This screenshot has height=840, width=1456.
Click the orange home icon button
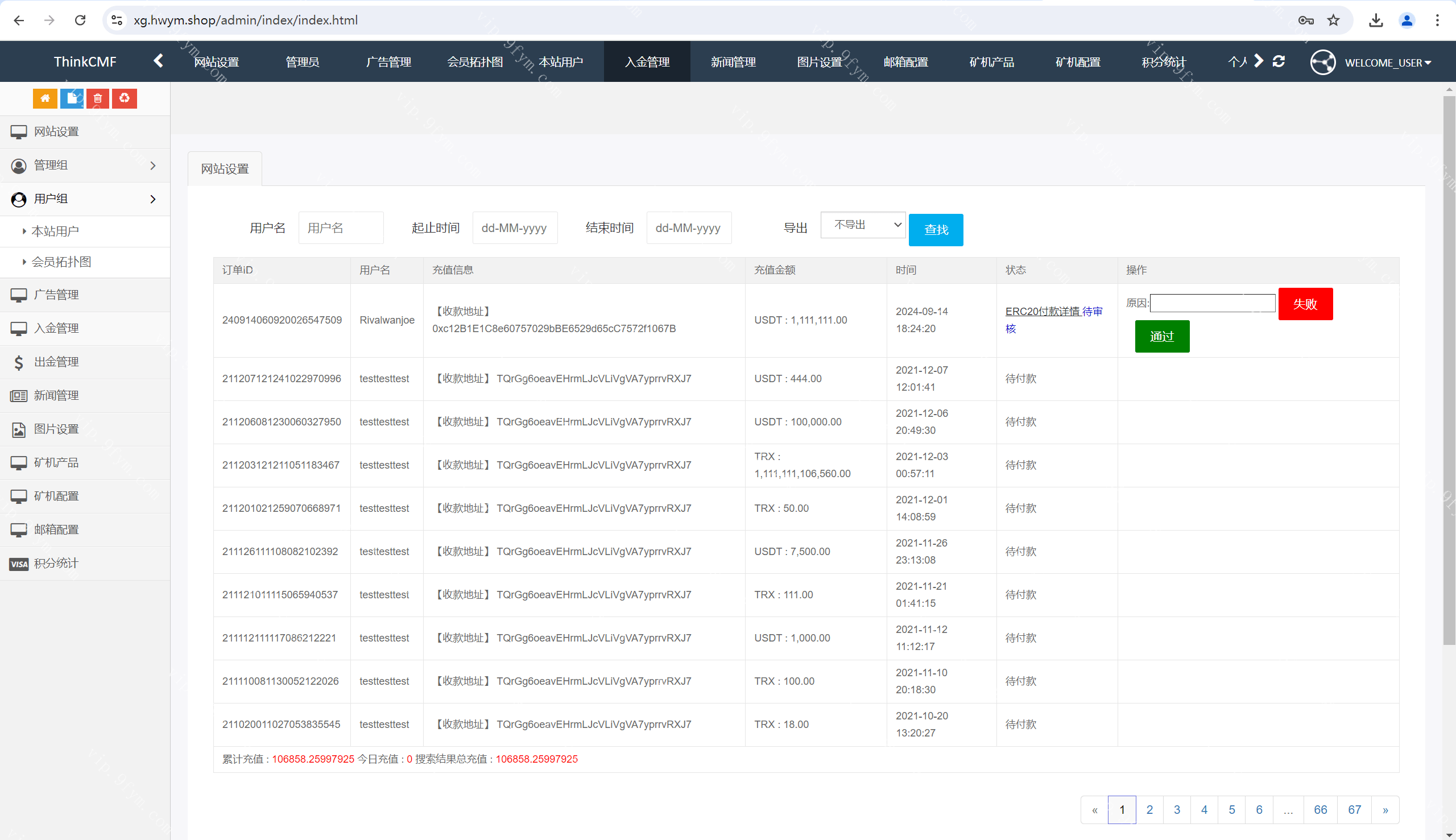[44, 98]
